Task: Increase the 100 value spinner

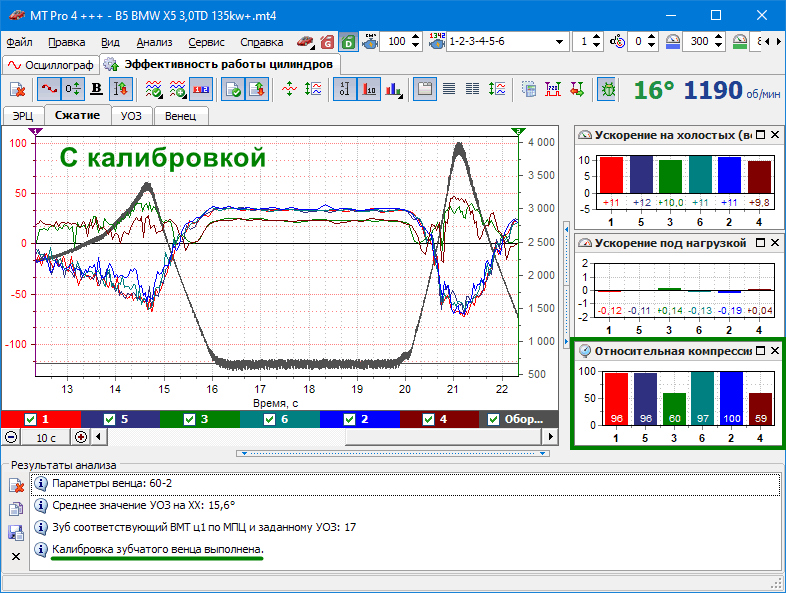Action: (415, 37)
